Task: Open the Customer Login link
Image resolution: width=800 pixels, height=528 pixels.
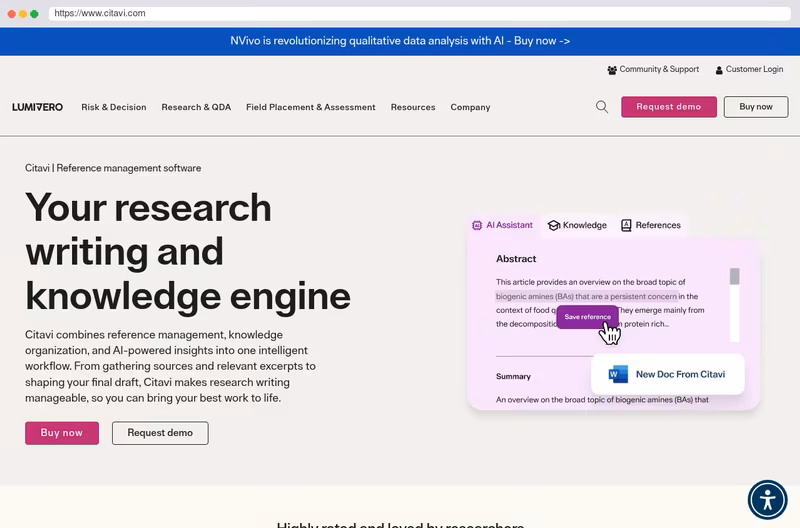Action: pyautogui.click(x=749, y=69)
